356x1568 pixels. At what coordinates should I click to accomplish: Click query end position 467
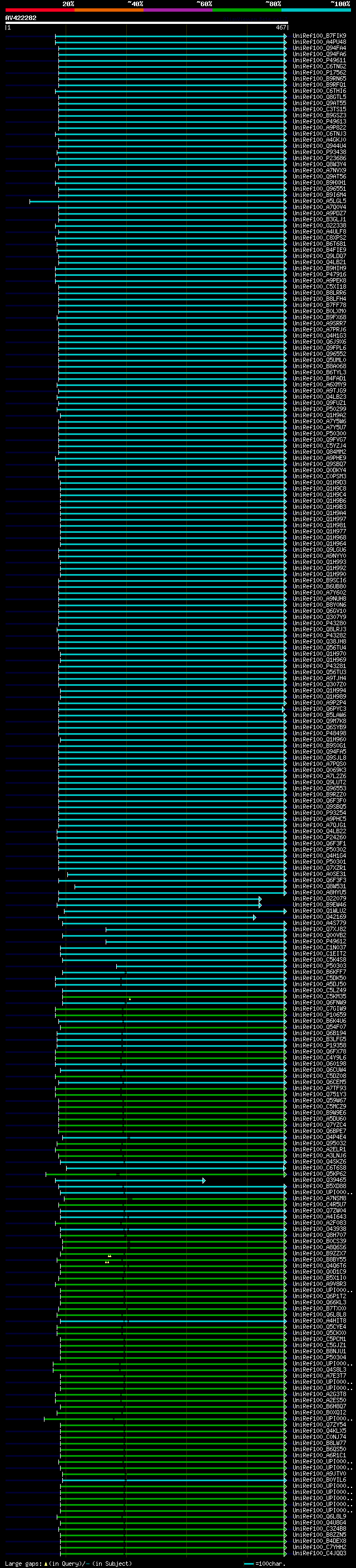pyautogui.click(x=280, y=27)
